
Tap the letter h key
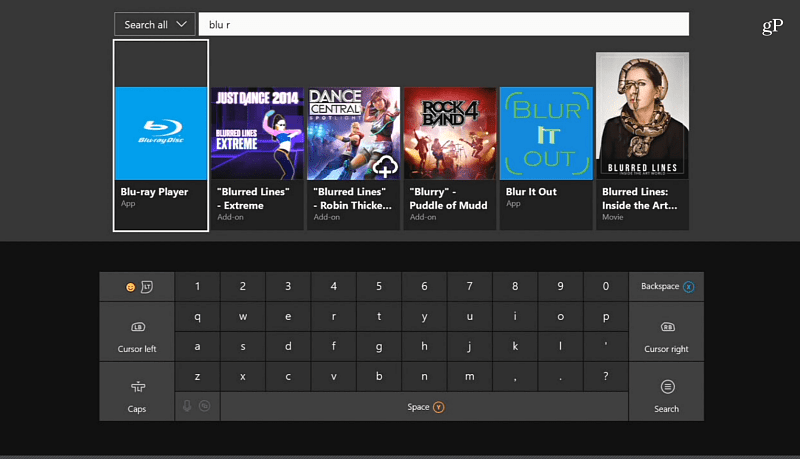(x=424, y=347)
